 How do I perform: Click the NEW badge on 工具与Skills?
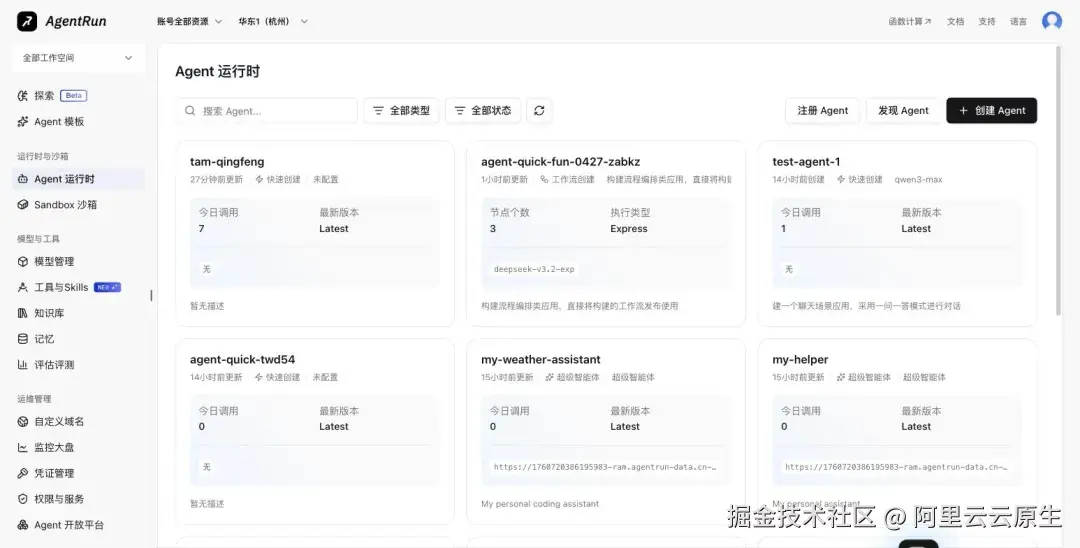click(x=107, y=287)
